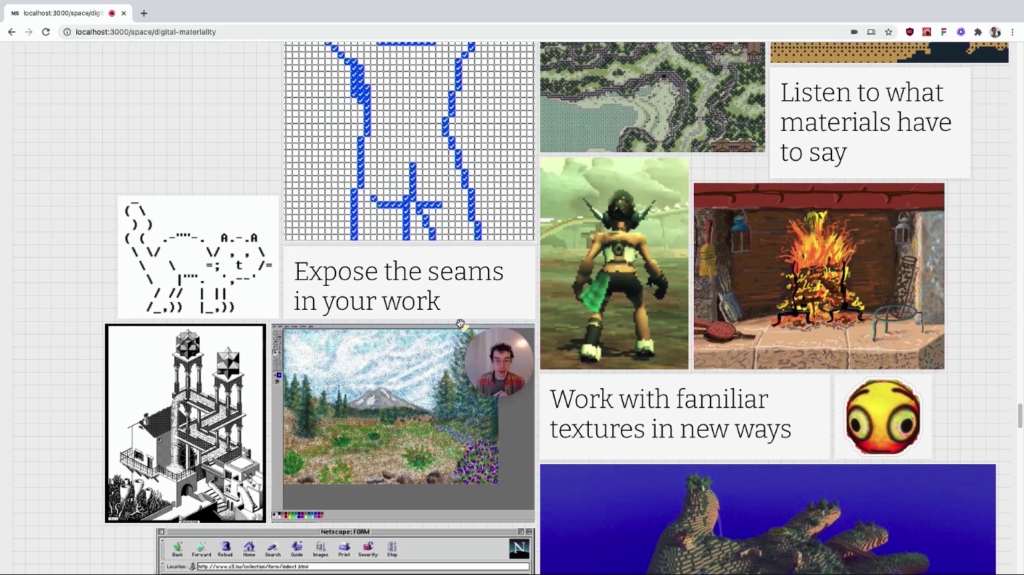
Task: View site information icon in address bar
Action: click(x=67, y=31)
